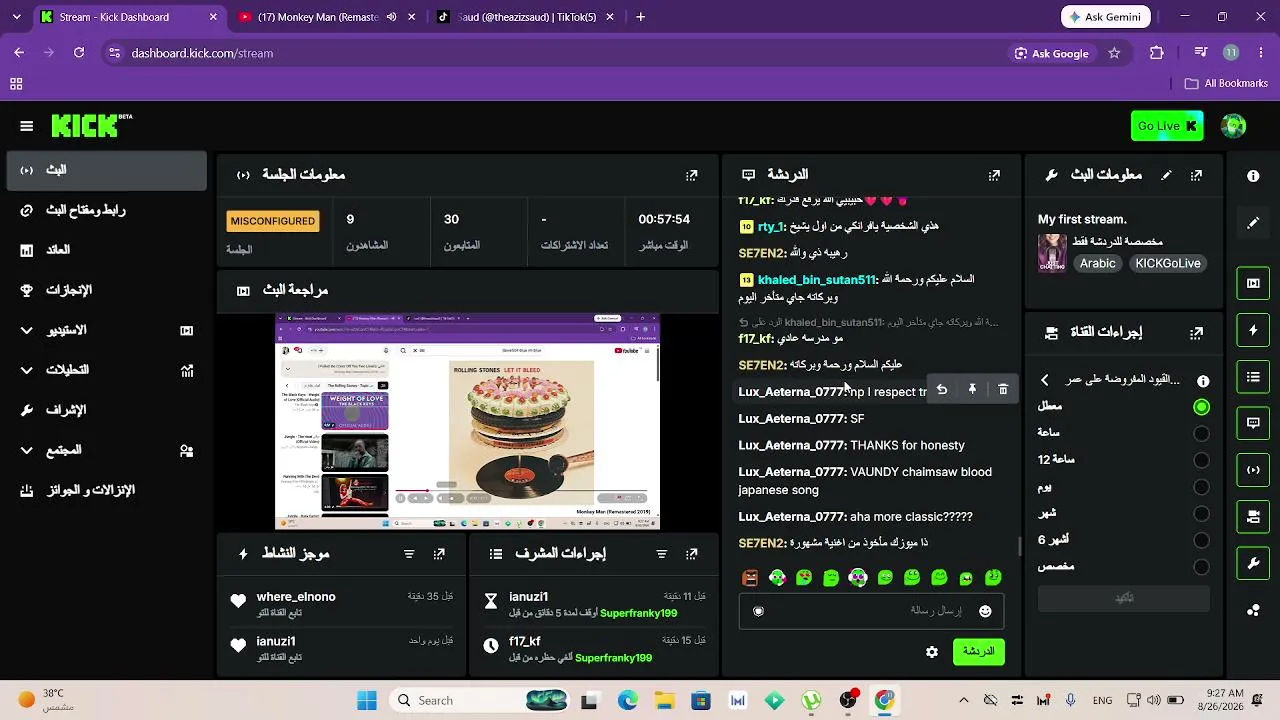
Task: Select the مخصص custom radio option
Action: [1201, 567]
